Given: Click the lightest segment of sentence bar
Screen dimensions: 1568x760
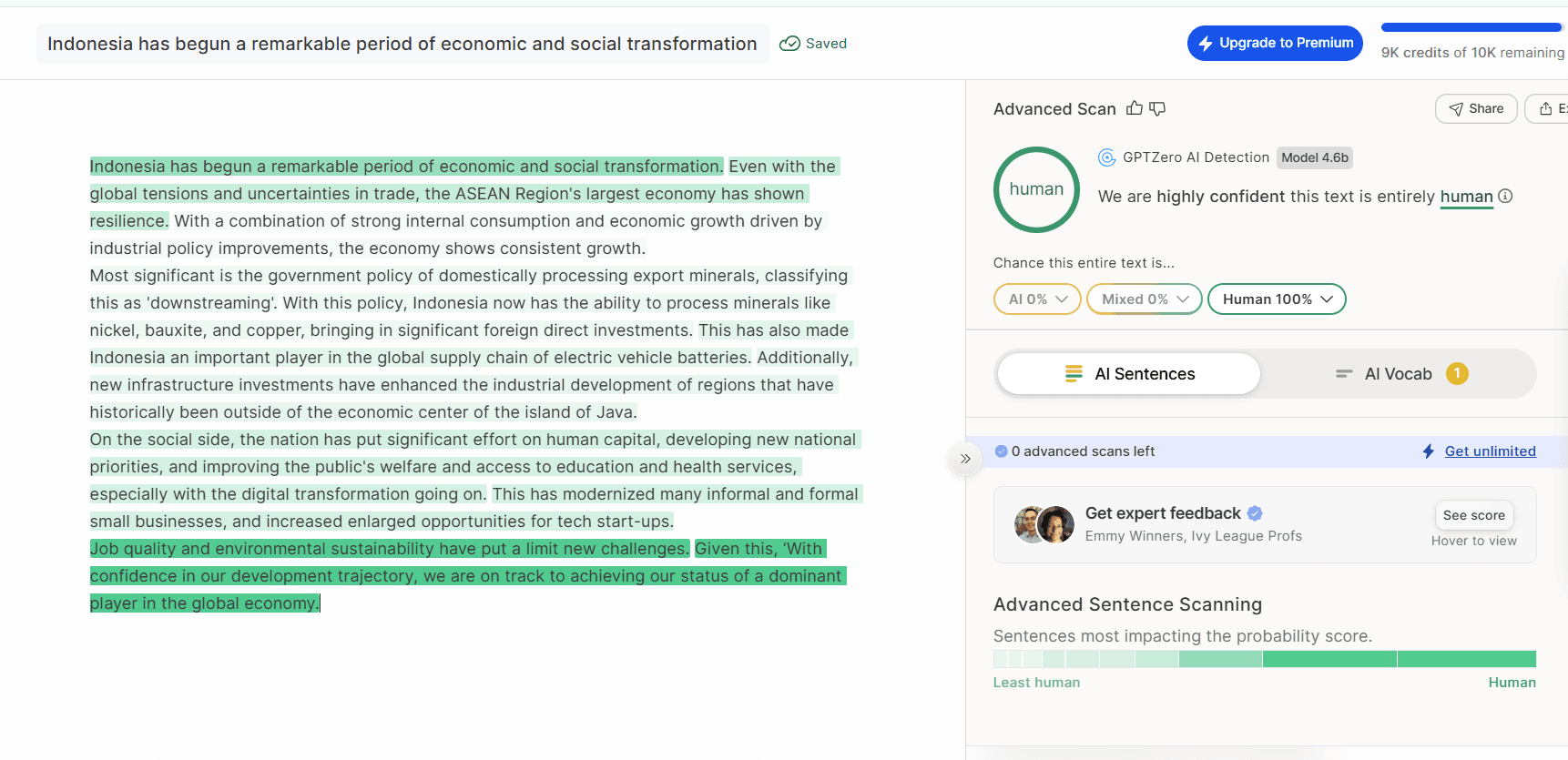Looking at the screenshot, I should (x=1001, y=659).
